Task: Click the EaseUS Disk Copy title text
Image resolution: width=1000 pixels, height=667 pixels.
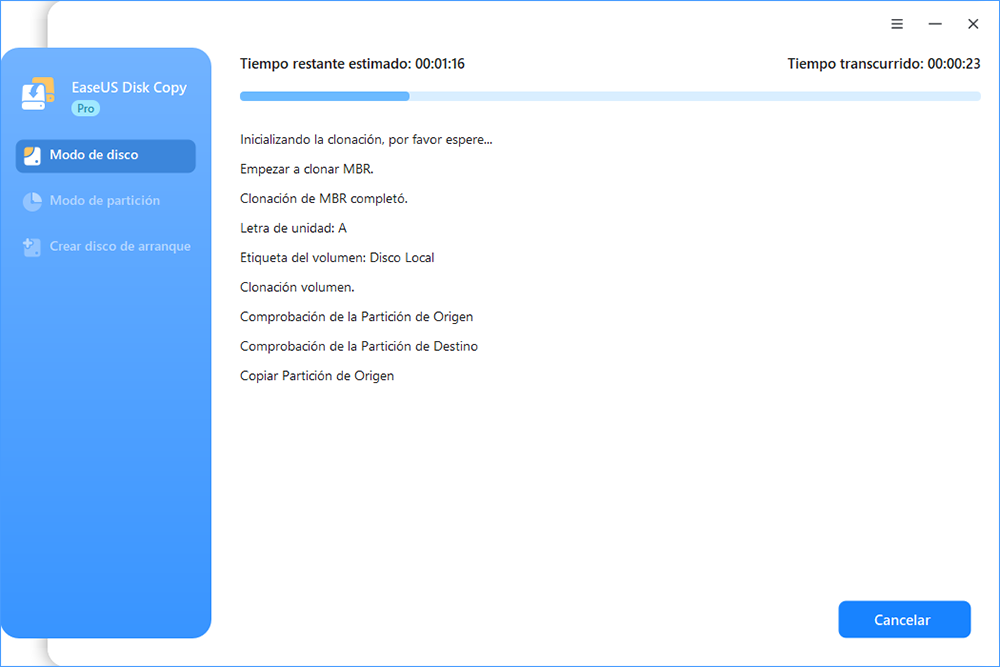Action: point(129,87)
